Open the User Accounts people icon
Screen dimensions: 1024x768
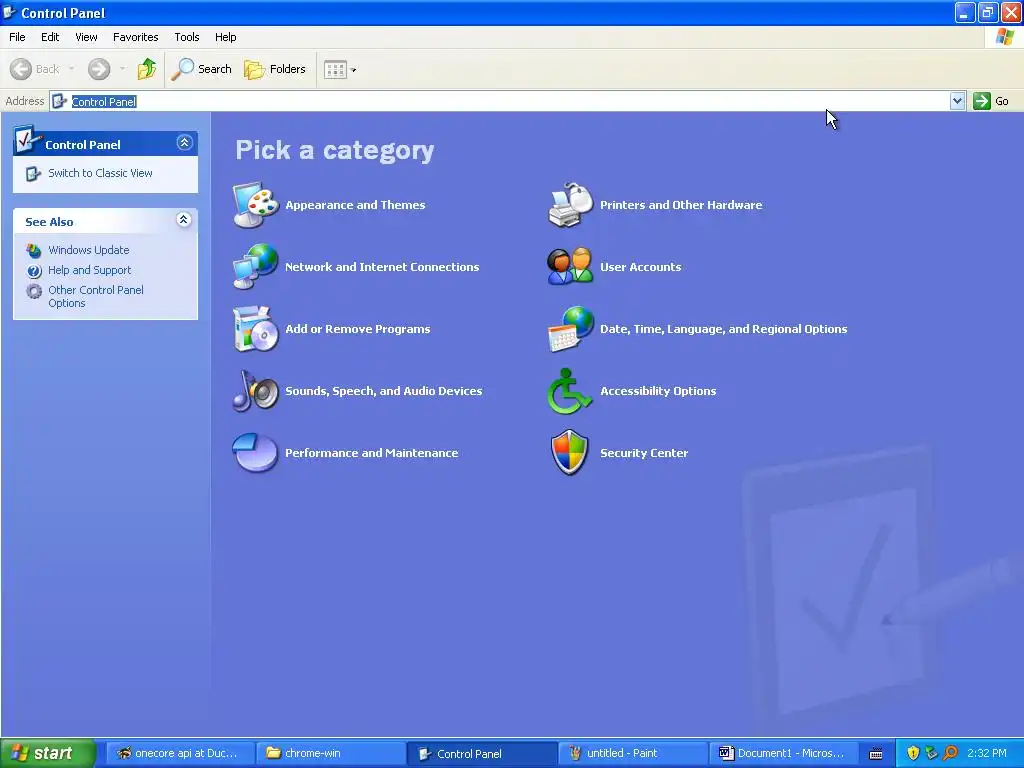click(570, 266)
